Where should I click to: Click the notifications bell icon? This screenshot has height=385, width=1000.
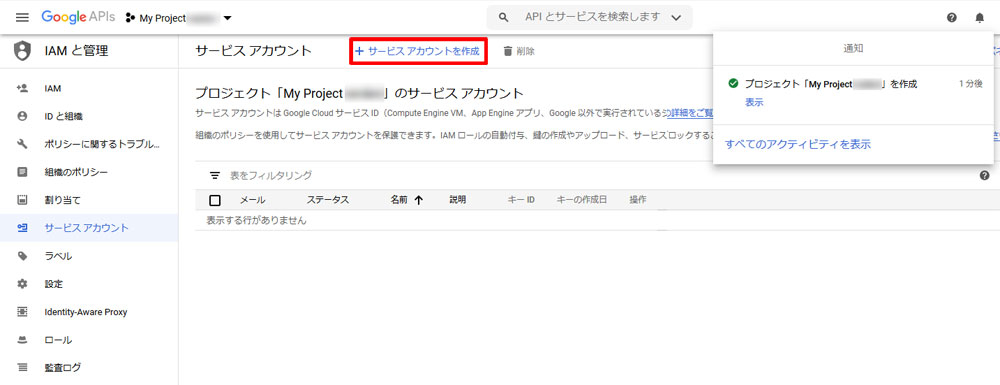click(x=980, y=18)
